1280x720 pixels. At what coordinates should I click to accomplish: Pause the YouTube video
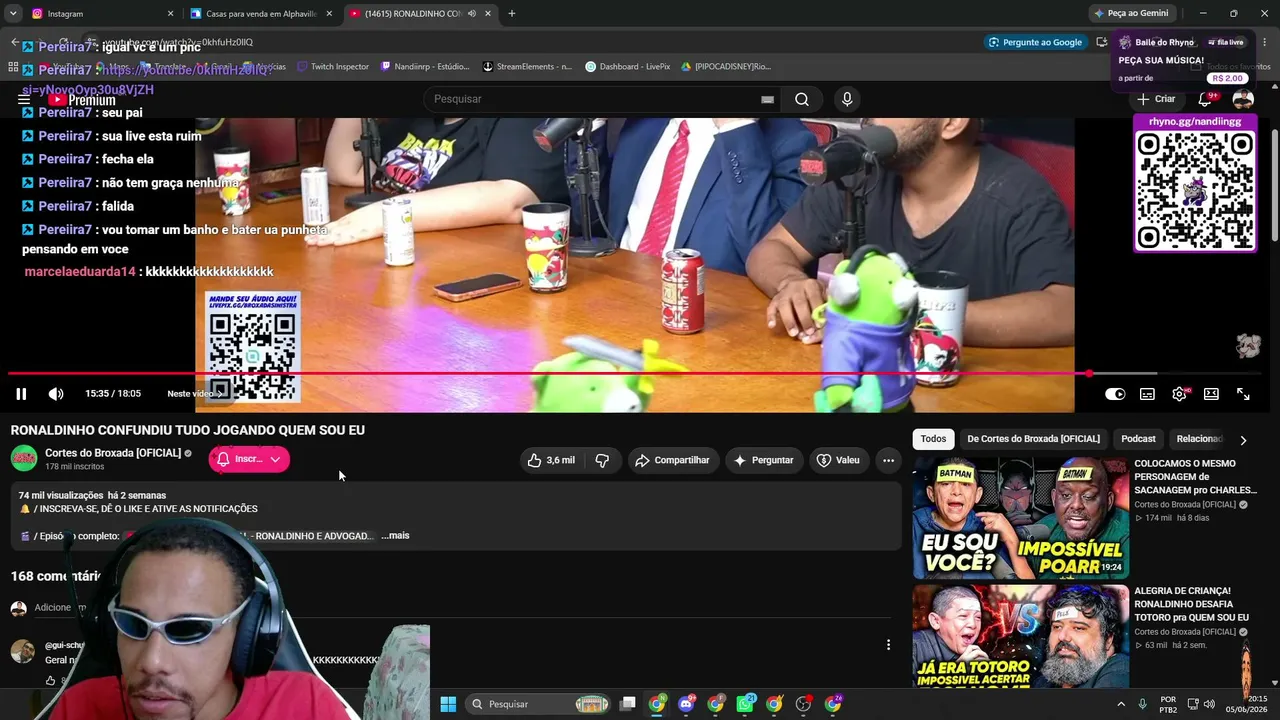[x=21, y=394]
